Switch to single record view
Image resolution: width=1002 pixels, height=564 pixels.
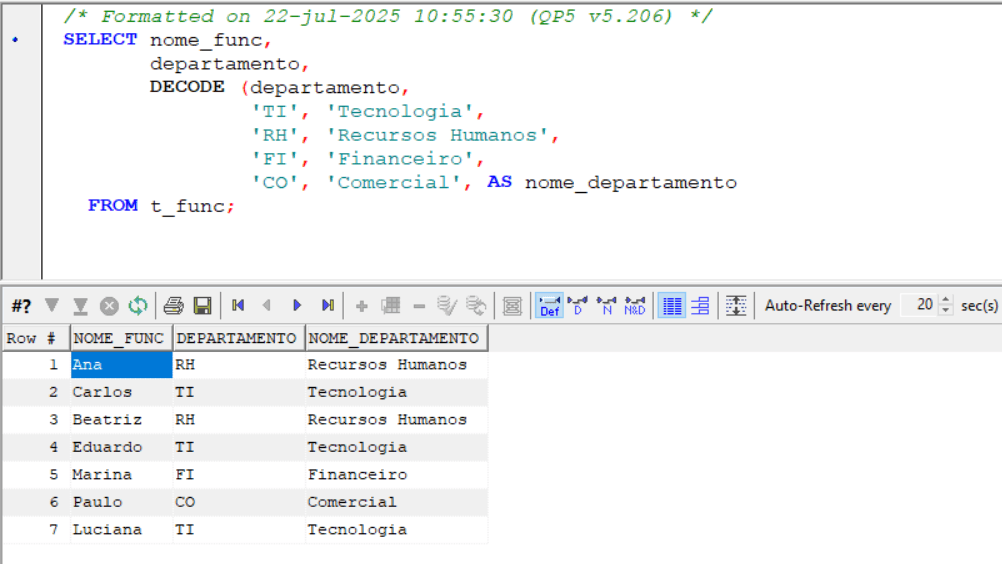(700, 306)
